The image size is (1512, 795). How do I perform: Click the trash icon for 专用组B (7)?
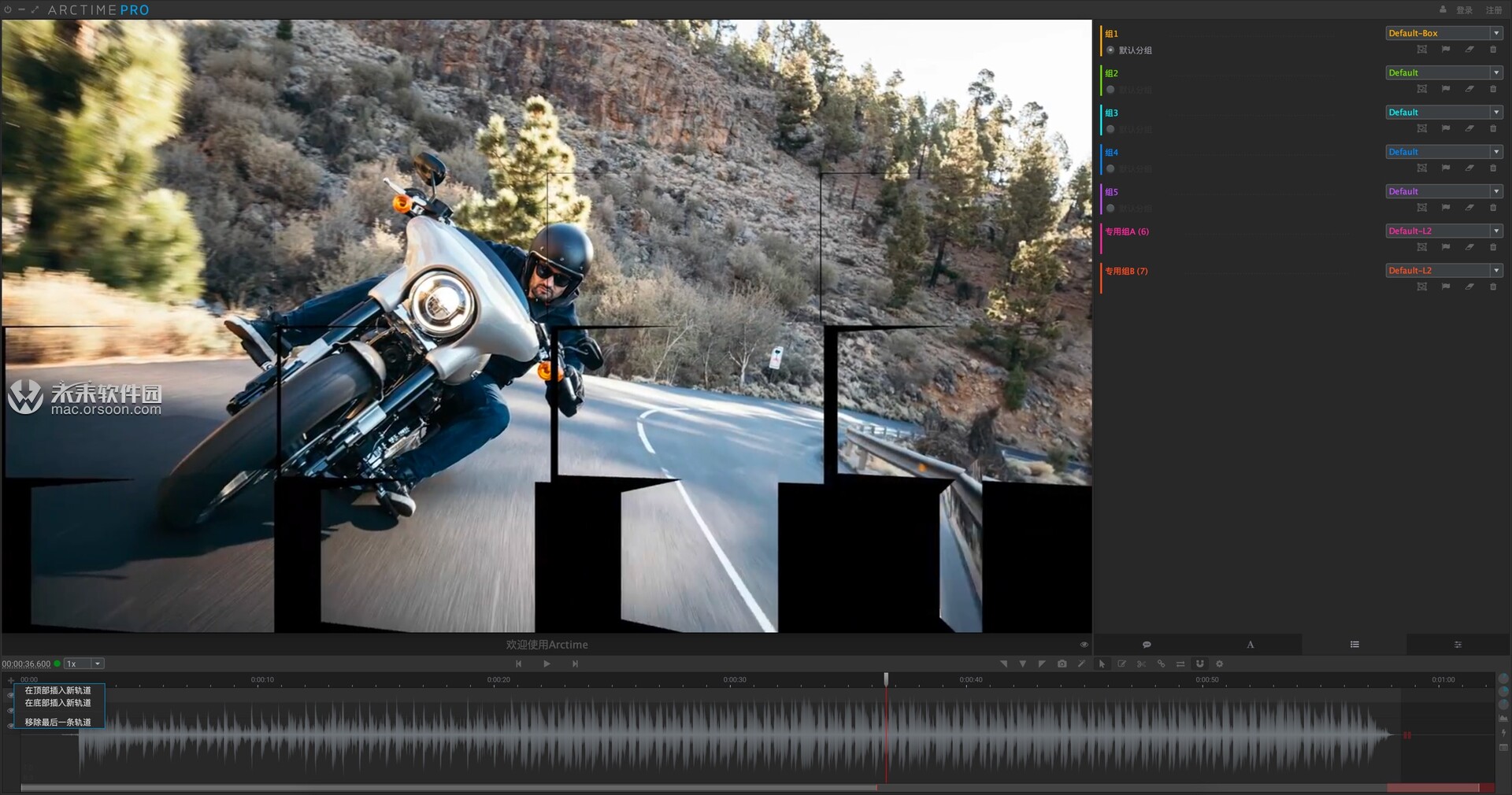[x=1493, y=287]
